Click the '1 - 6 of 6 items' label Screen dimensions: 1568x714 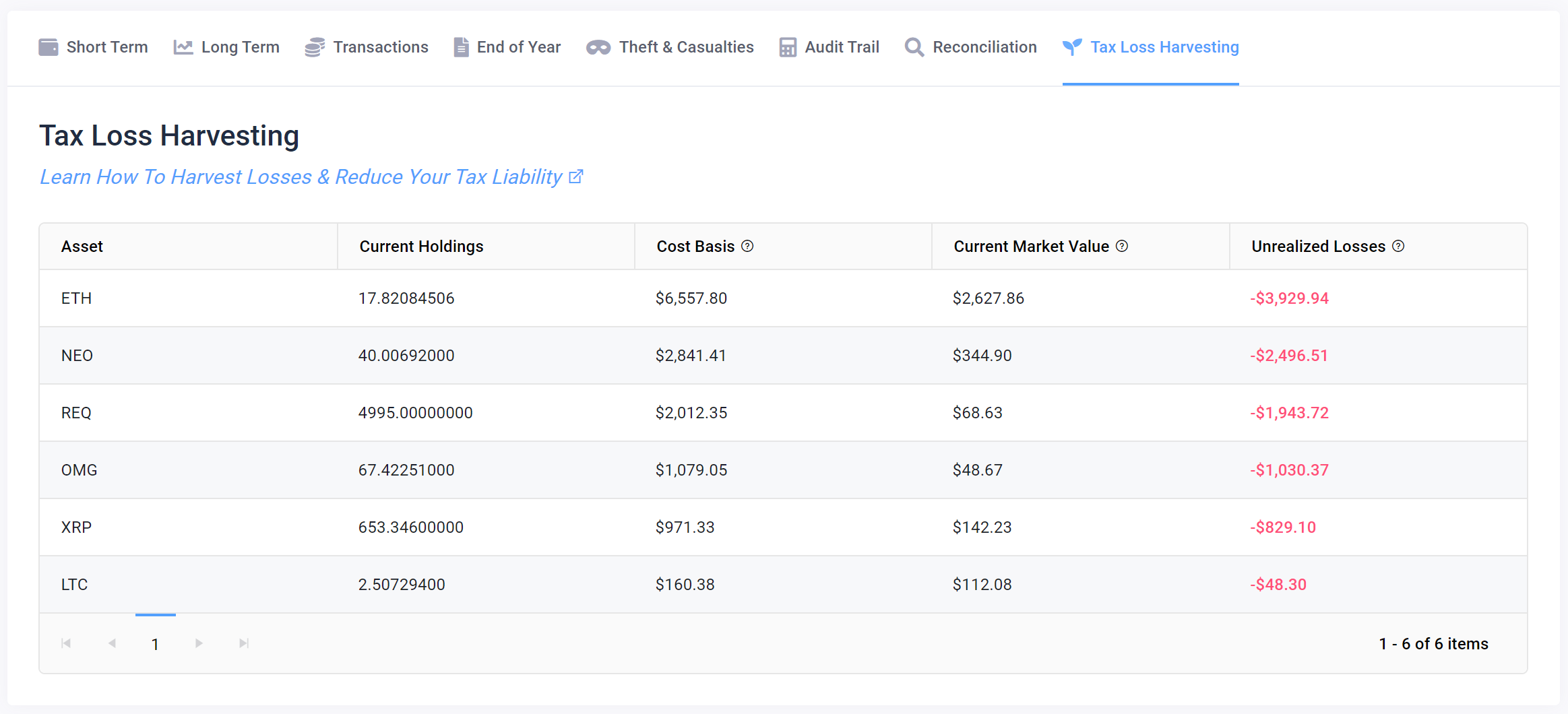click(x=1433, y=644)
